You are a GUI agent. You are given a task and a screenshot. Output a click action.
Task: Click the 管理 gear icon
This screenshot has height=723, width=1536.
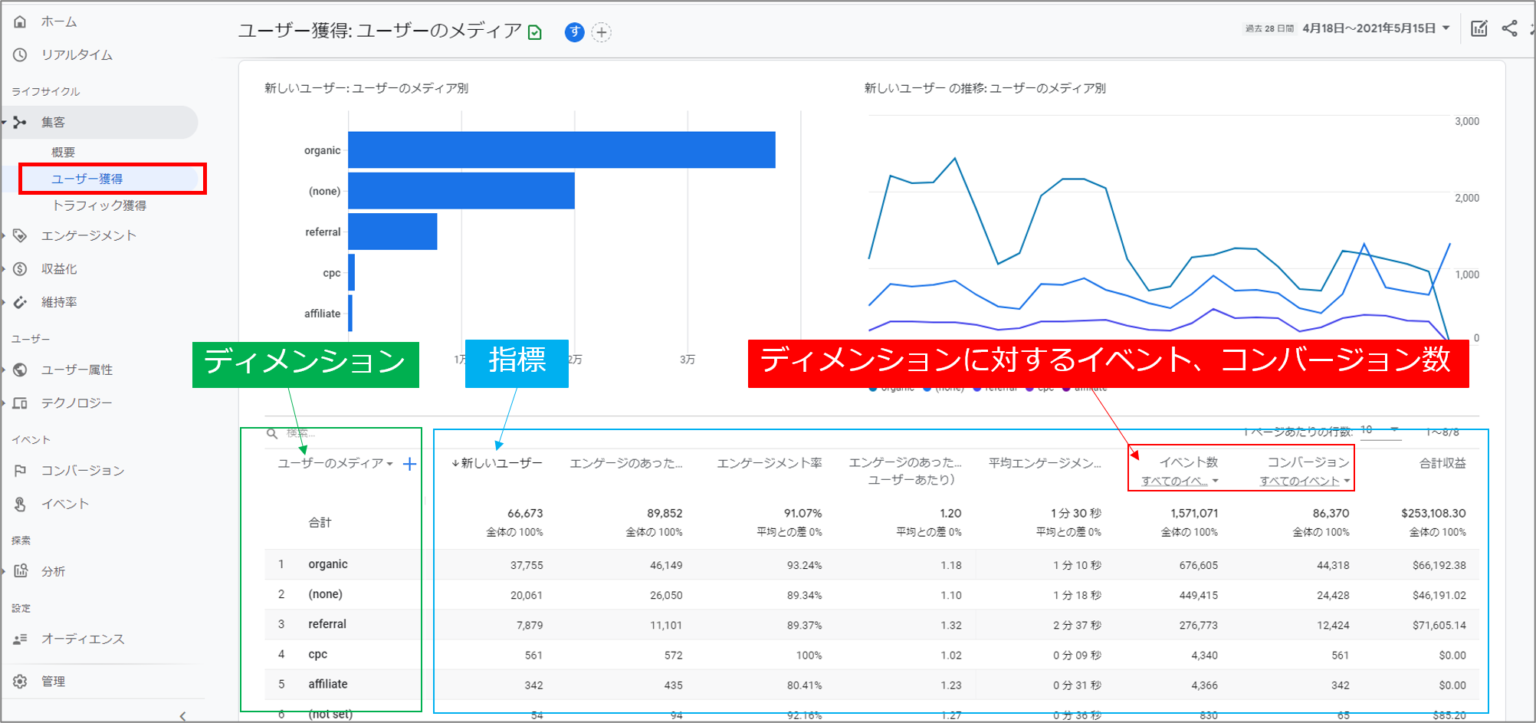tap(20, 682)
